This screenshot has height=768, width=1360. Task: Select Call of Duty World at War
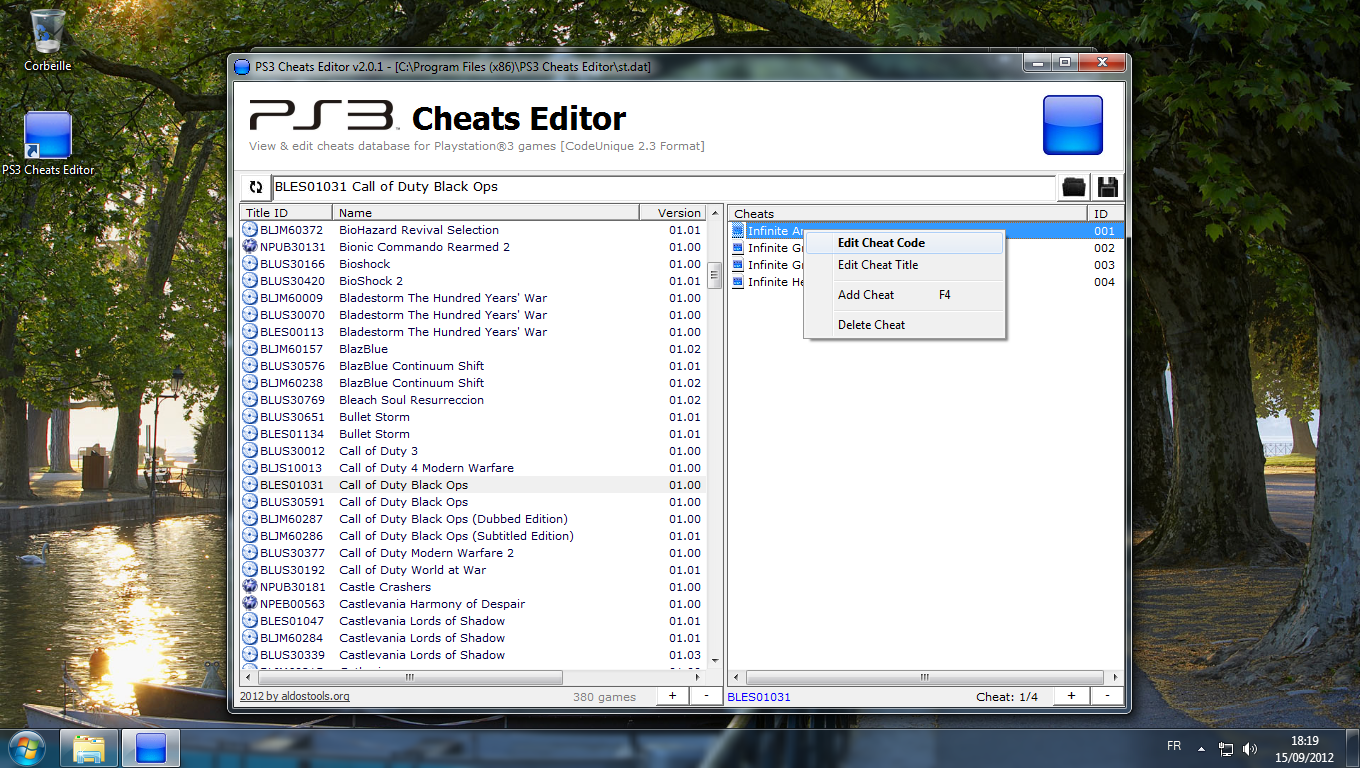coord(473,570)
